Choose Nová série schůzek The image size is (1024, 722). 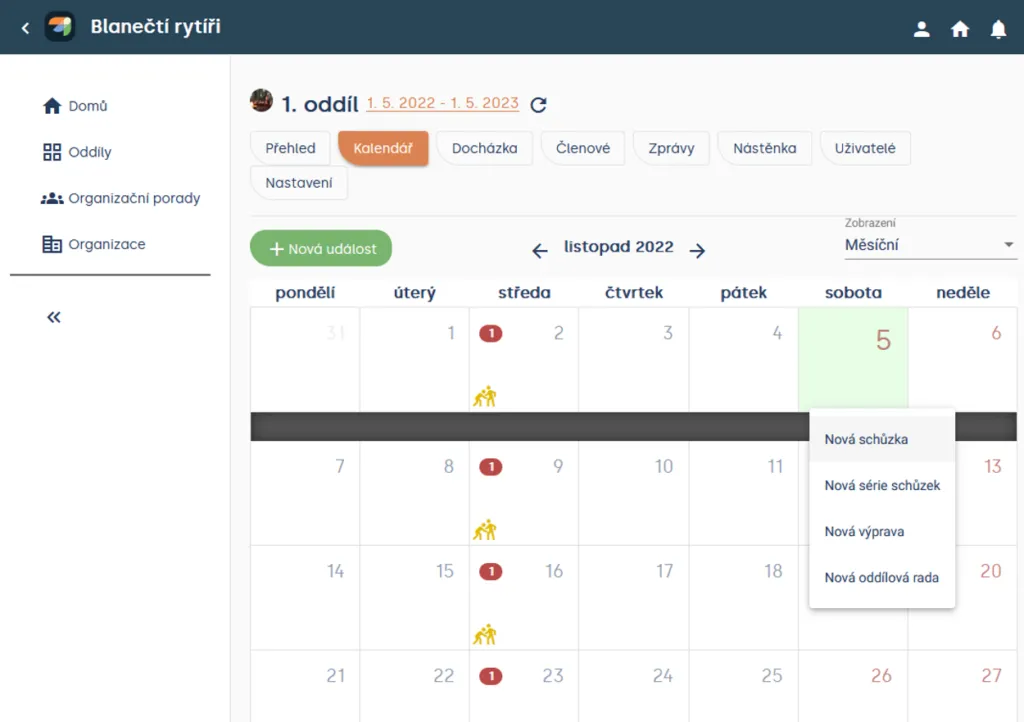point(882,485)
